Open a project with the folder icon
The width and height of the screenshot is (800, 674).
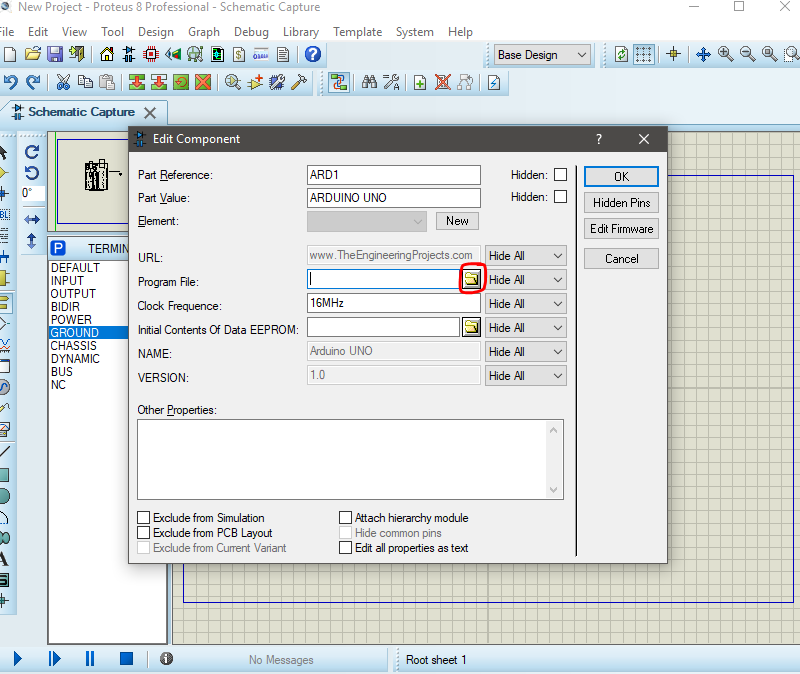point(33,54)
